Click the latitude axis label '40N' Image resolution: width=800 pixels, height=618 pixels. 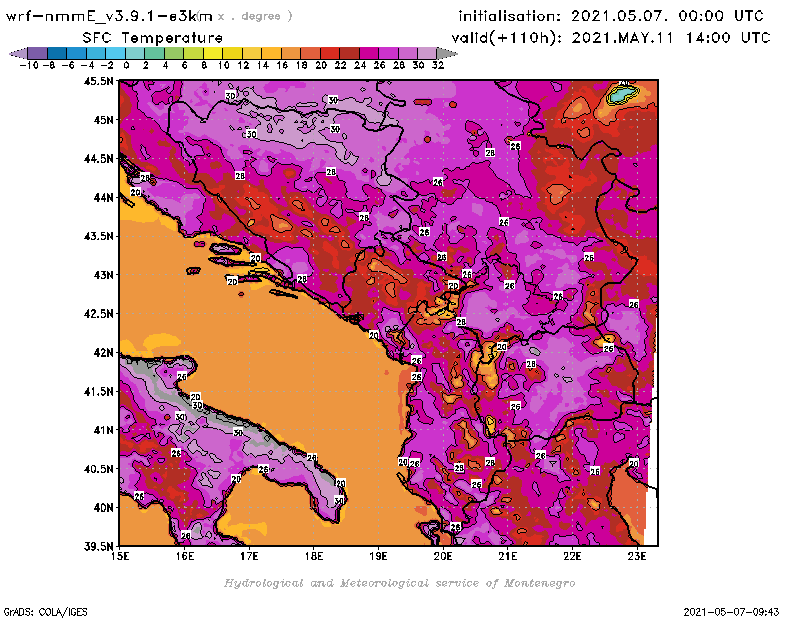[103, 508]
